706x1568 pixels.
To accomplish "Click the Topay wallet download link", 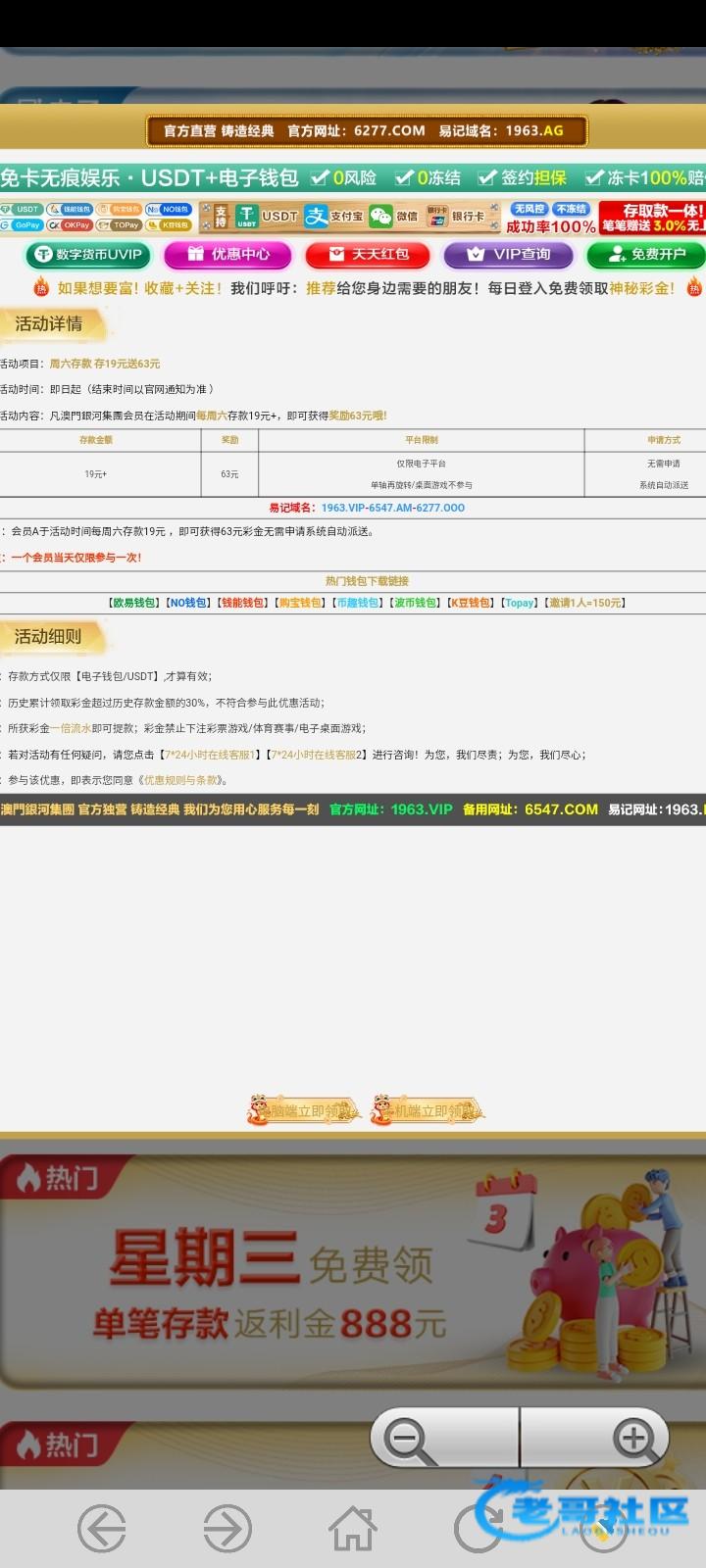I will 520,603.
